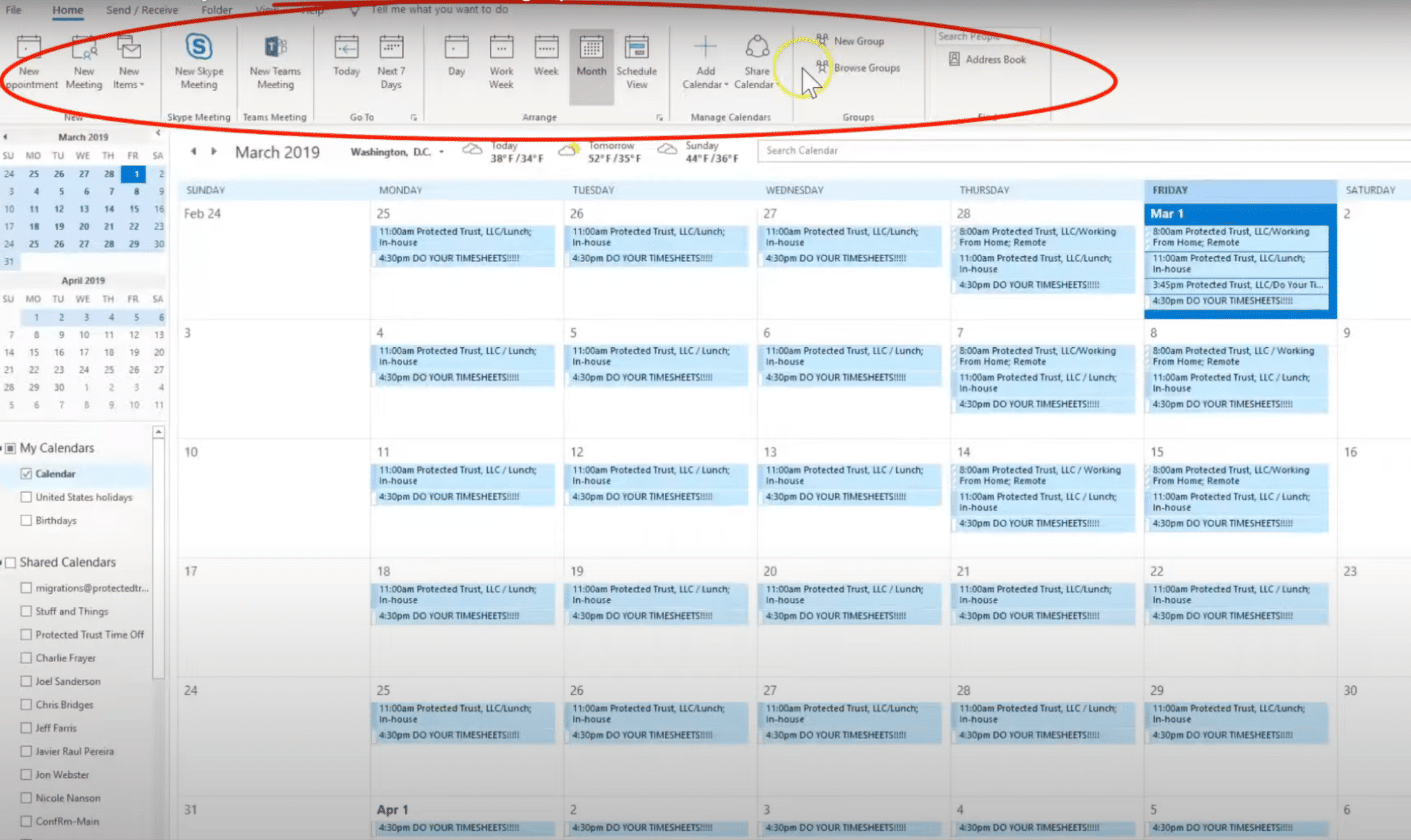Check the Stuff and Things calendar
1411x840 pixels.
click(x=26, y=611)
